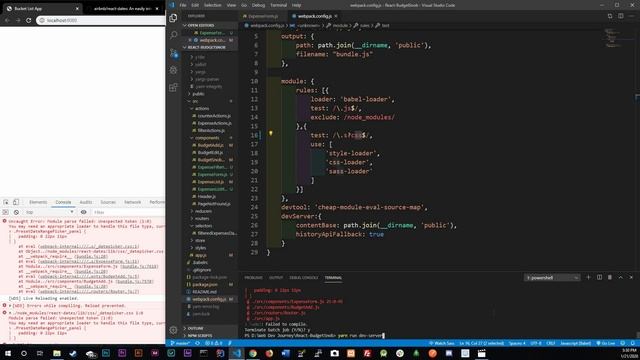Open Windows Start menu
The width and height of the screenshot is (640, 360).
point(7,353)
